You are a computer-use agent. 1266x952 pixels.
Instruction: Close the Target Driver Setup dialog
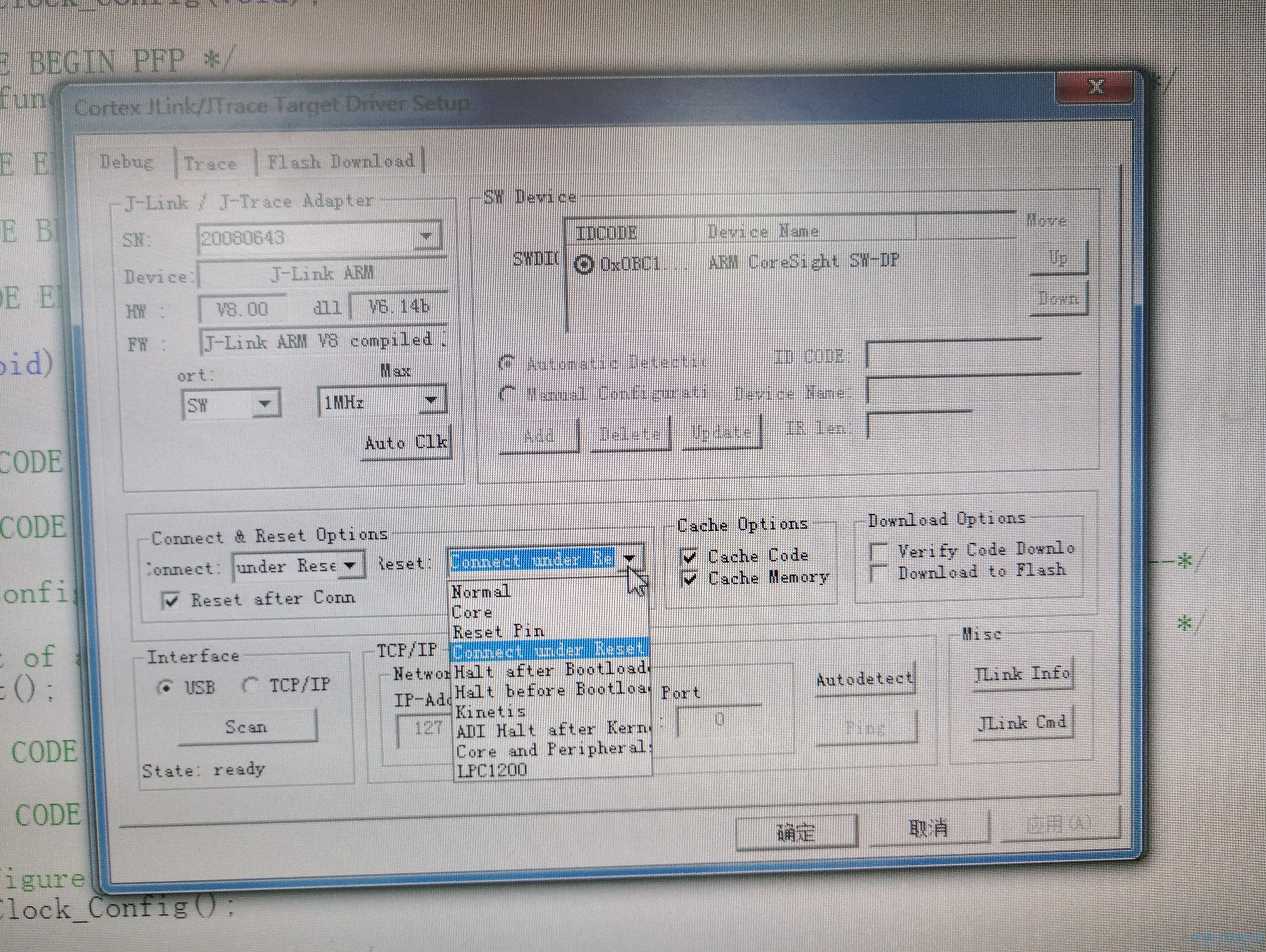[x=1095, y=88]
